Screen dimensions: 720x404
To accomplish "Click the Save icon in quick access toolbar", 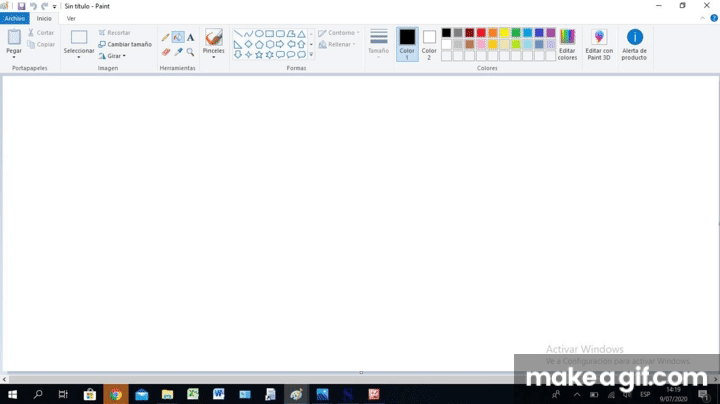I will click(21, 6).
